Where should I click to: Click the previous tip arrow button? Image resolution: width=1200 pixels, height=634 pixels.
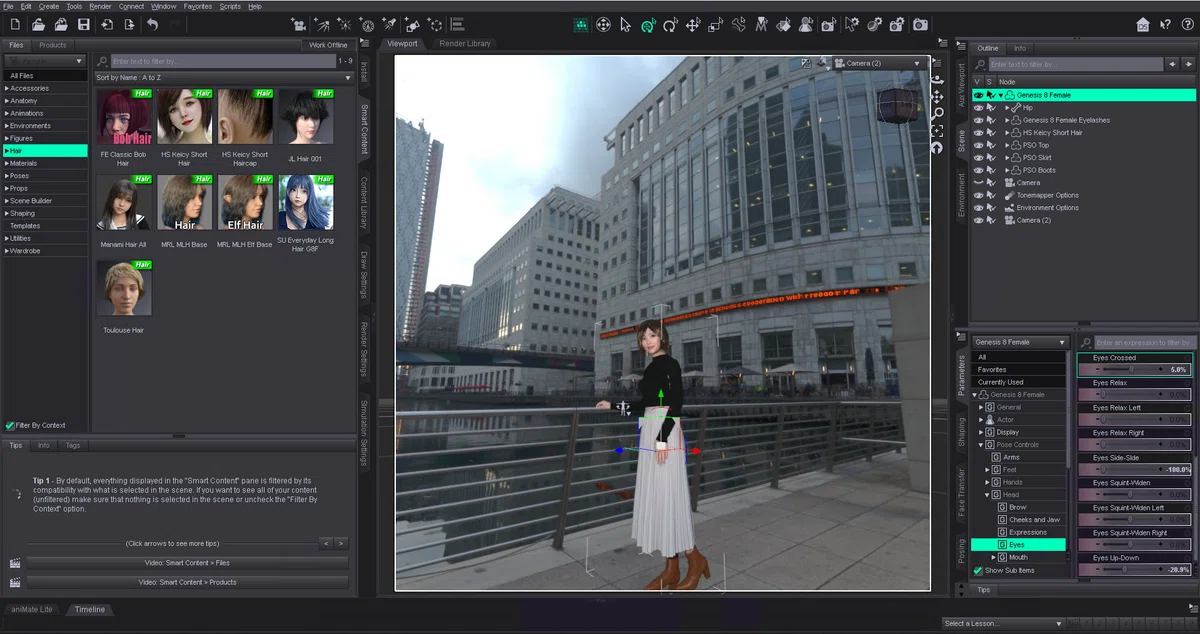[326, 543]
